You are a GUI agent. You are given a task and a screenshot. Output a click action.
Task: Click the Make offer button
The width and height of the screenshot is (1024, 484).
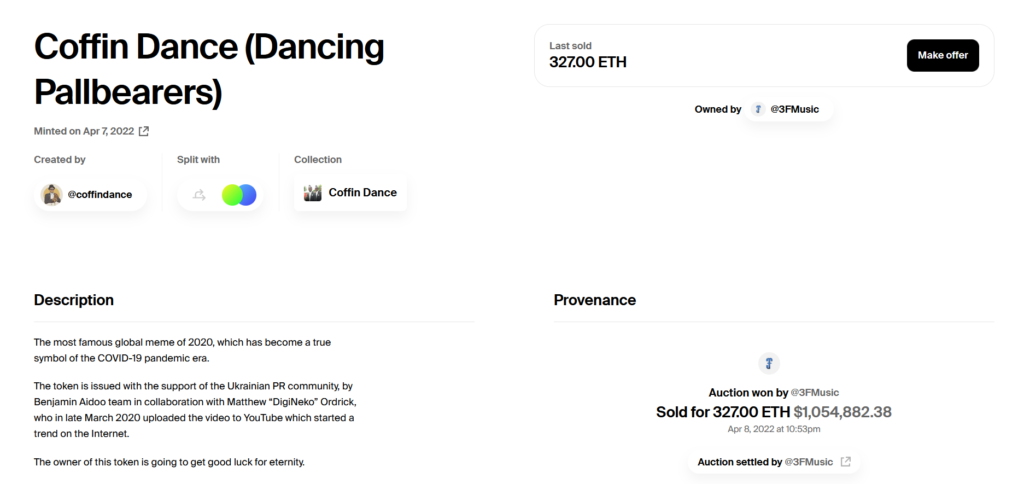pyautogui.click(x=942, y=56)
